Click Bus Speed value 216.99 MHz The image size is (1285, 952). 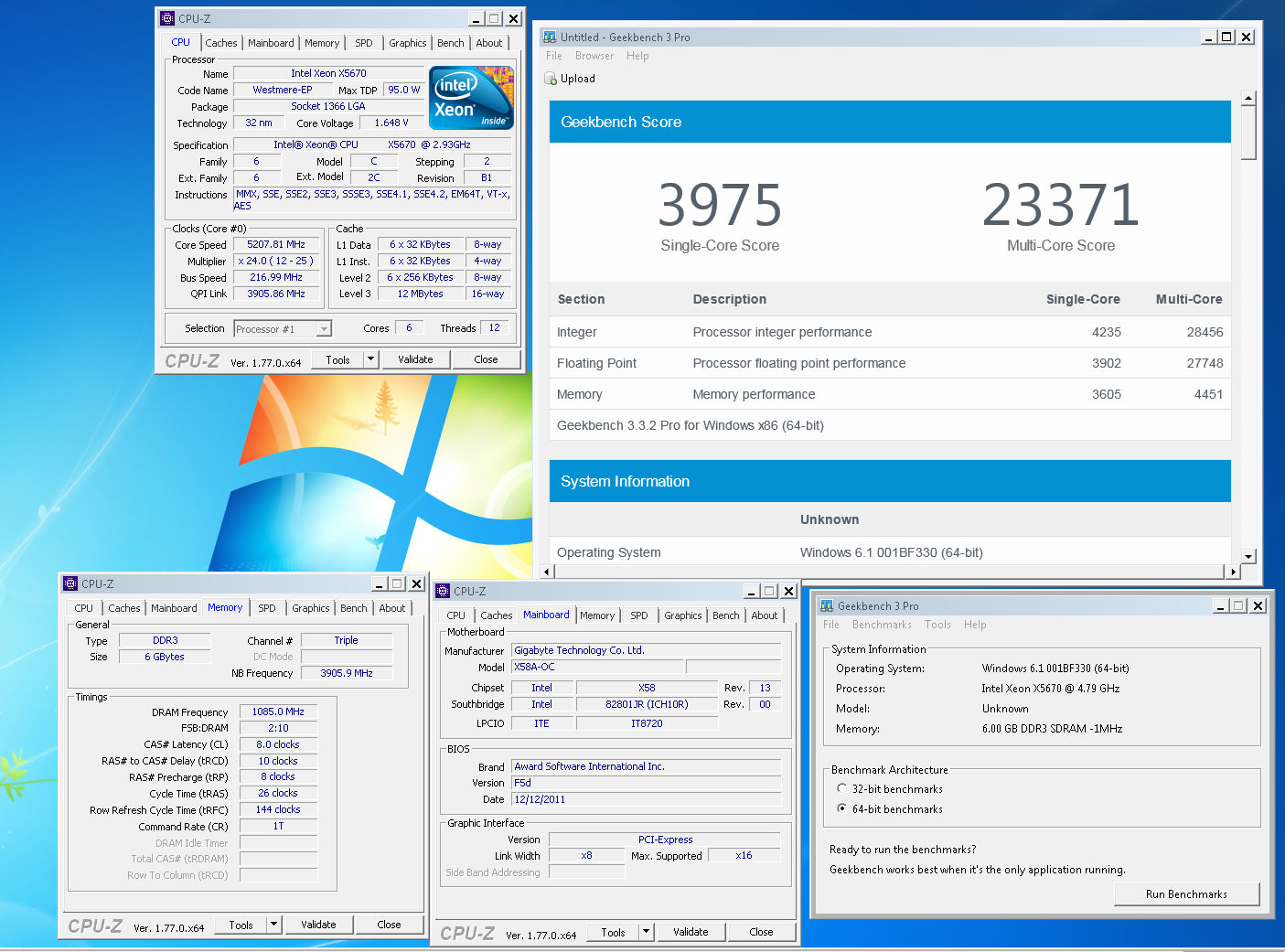(x=276, y=277)
